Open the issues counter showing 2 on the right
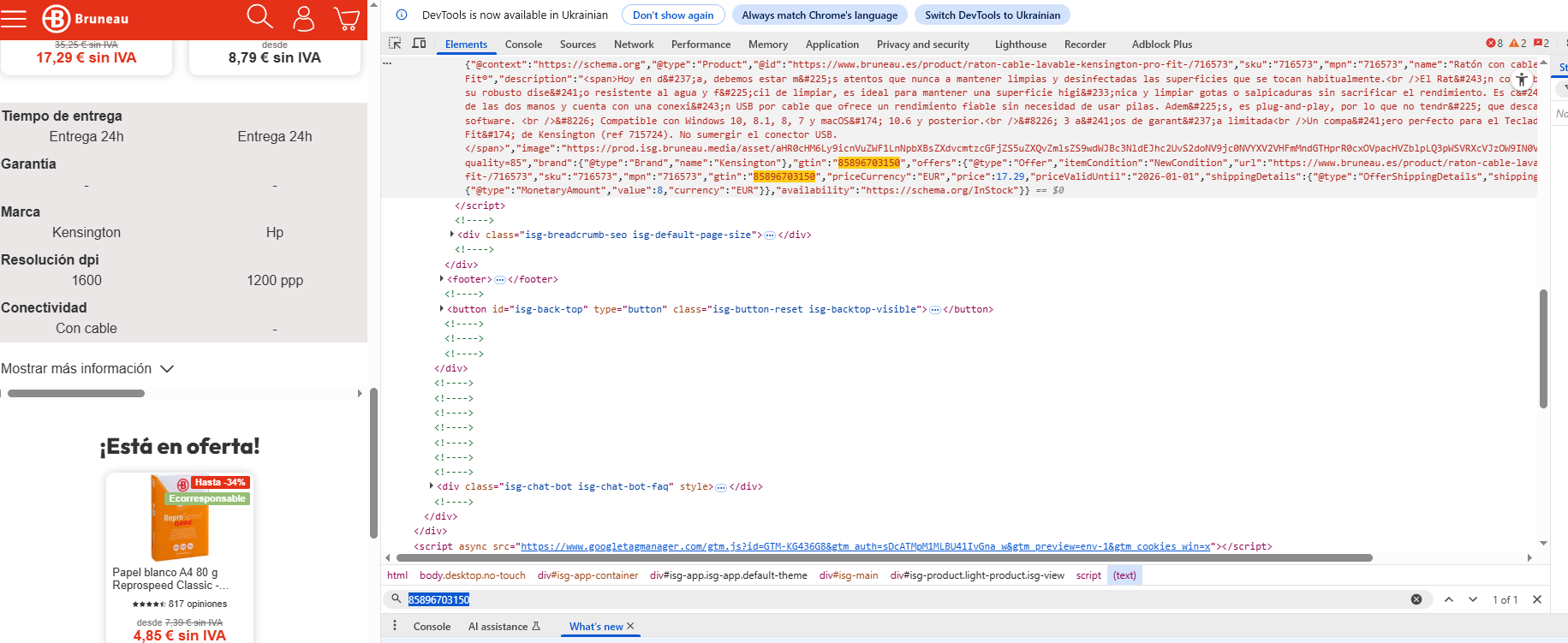 (1541, 43)
